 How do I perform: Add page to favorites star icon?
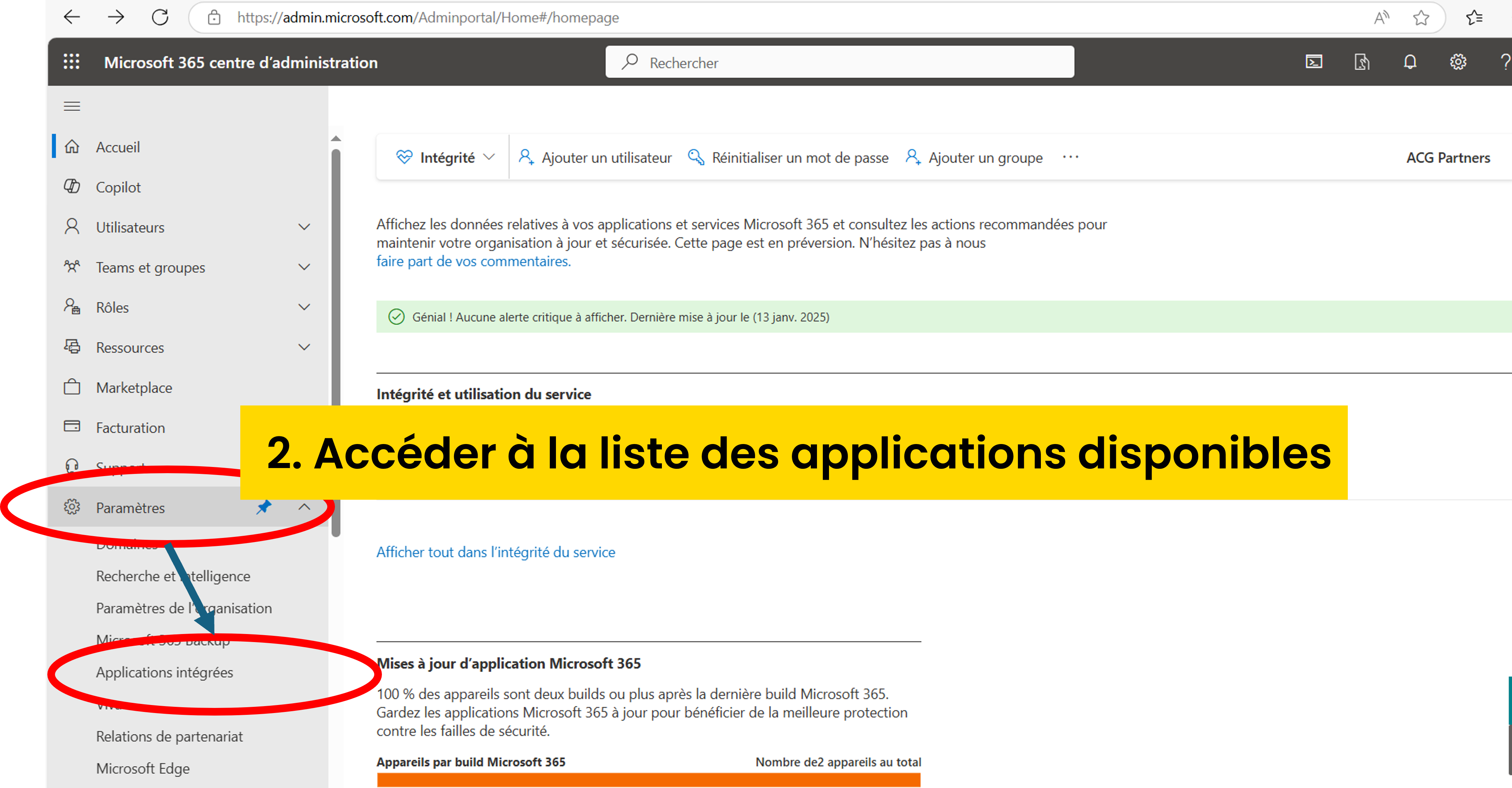[x=1421, y=17]
